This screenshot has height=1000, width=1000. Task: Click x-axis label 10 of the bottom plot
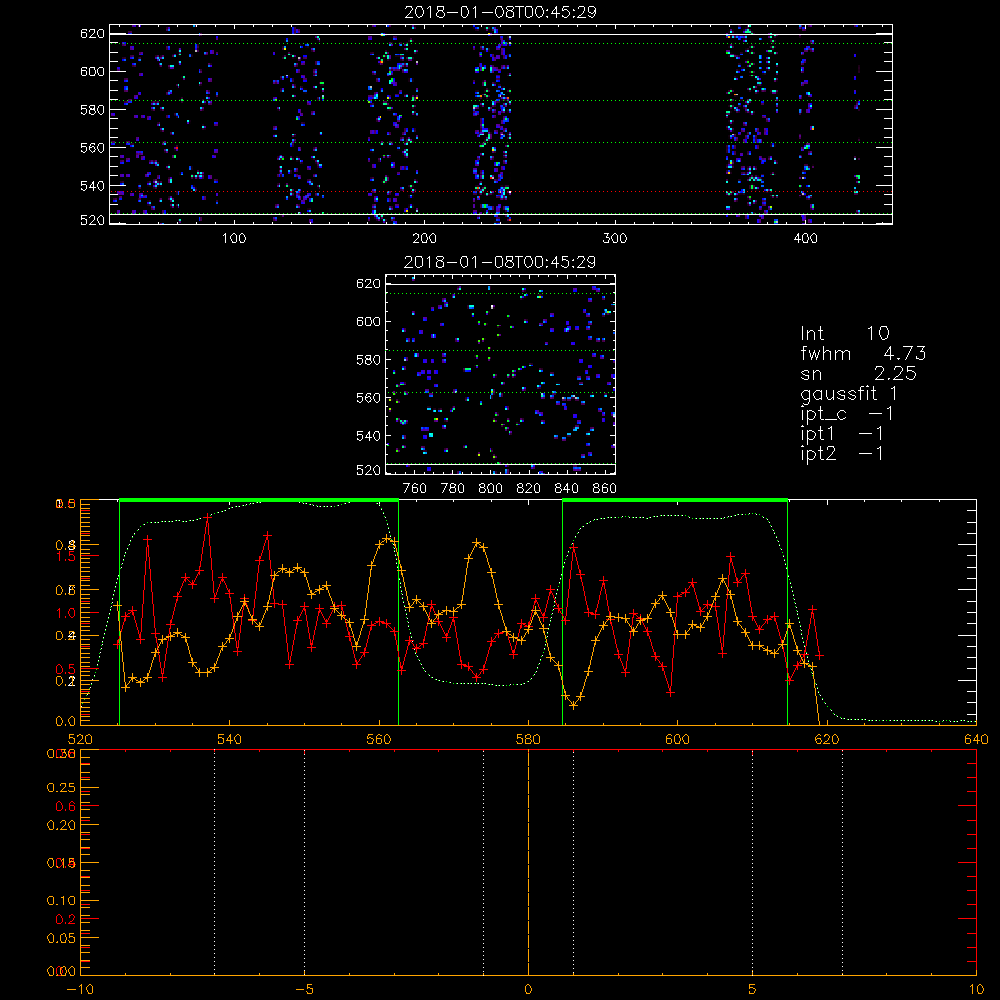[976, 989]
